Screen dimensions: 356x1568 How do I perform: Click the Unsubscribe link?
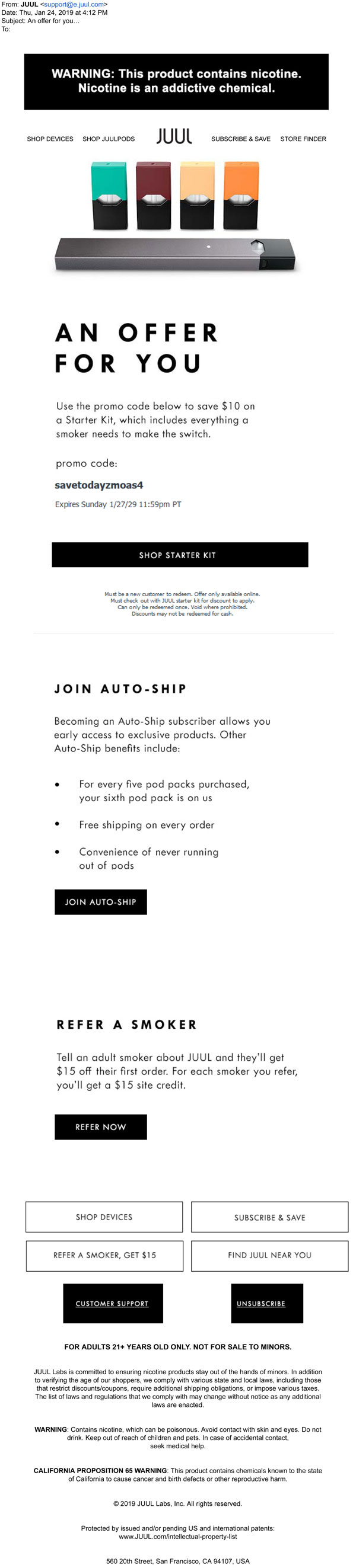[261, 1303]
